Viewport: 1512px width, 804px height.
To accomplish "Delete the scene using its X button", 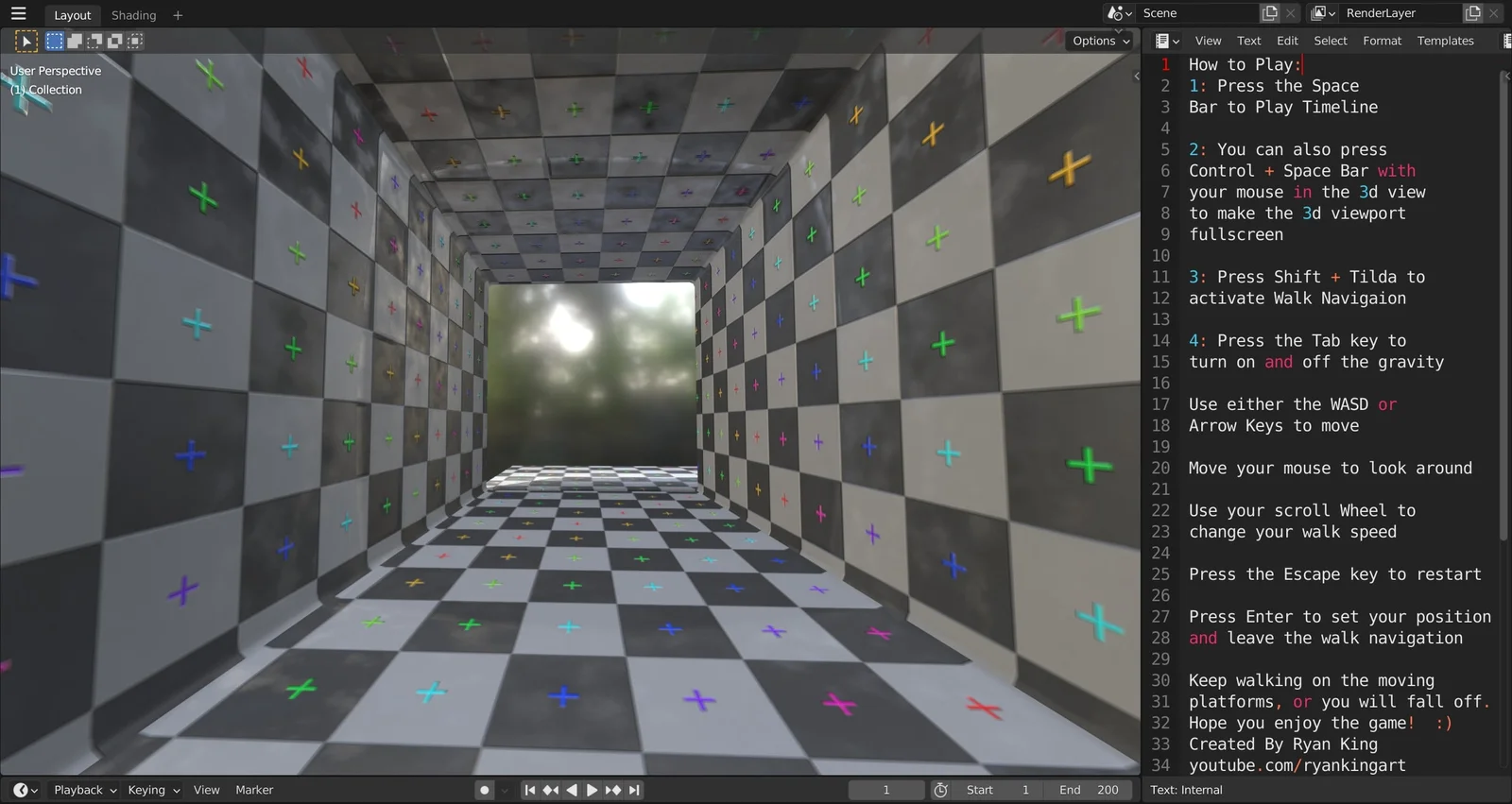I will point(1291,13).
